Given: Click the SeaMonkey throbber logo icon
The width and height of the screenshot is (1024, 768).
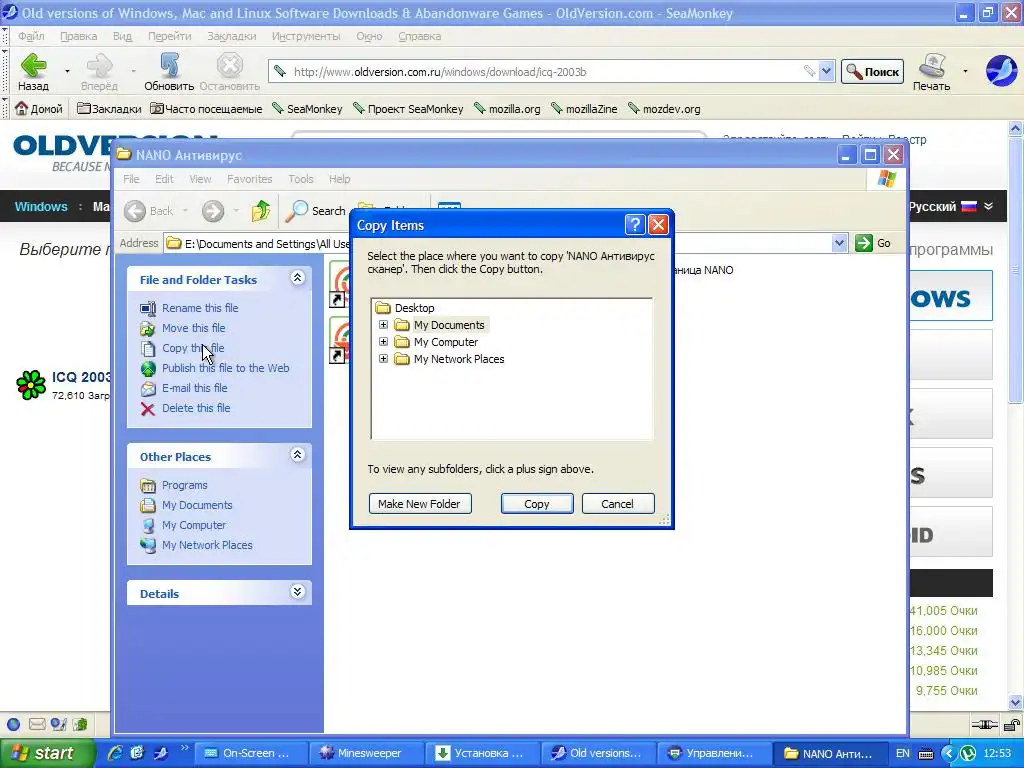Looking at the screenshot, I should click(1000, 71).
